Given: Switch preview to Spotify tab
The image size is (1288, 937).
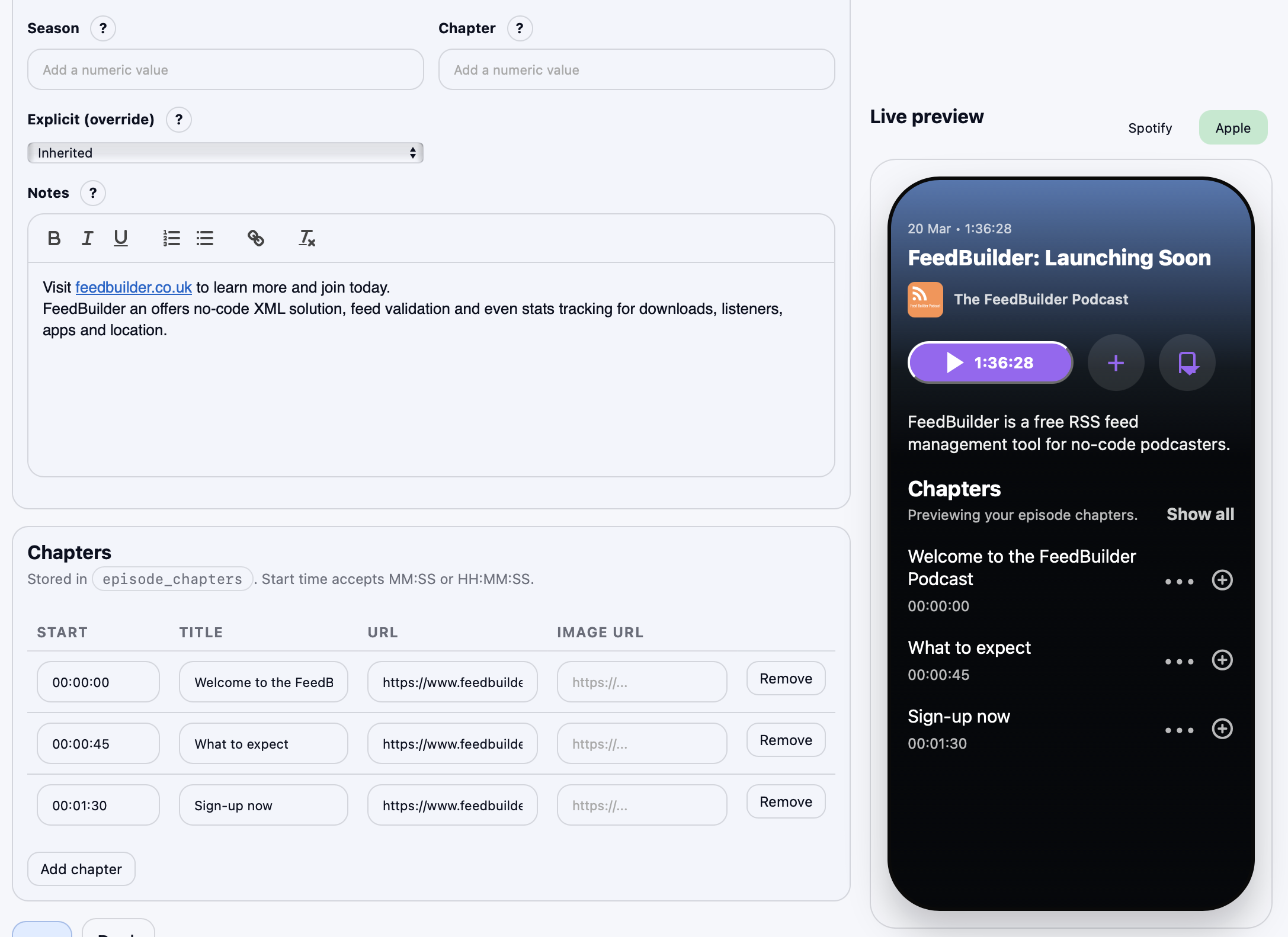Looking at the screenshot, I should click(1149, 128).
